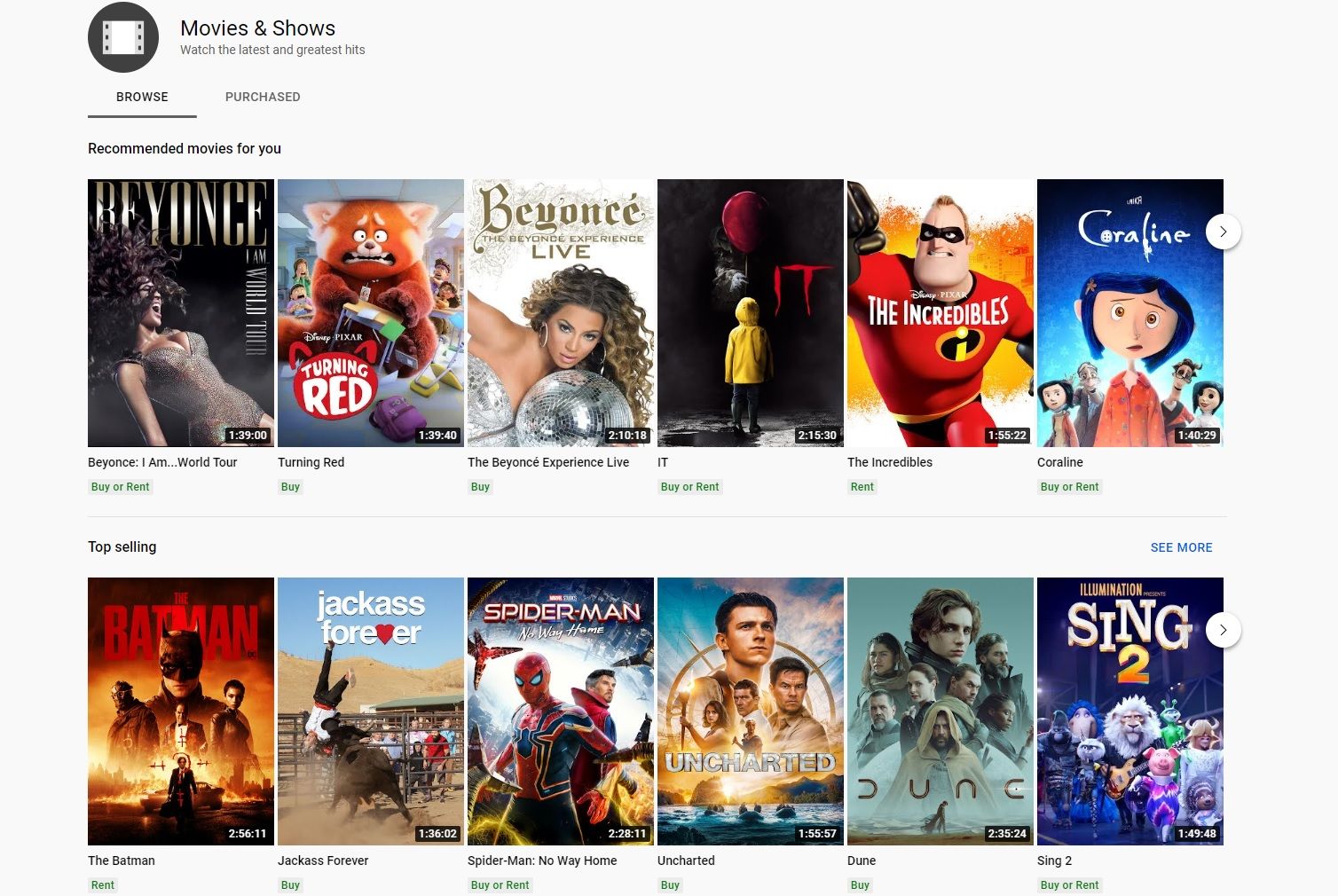Open The Batman poster
This screenshot has height=896, width=1338.
(x=181, y=711)
